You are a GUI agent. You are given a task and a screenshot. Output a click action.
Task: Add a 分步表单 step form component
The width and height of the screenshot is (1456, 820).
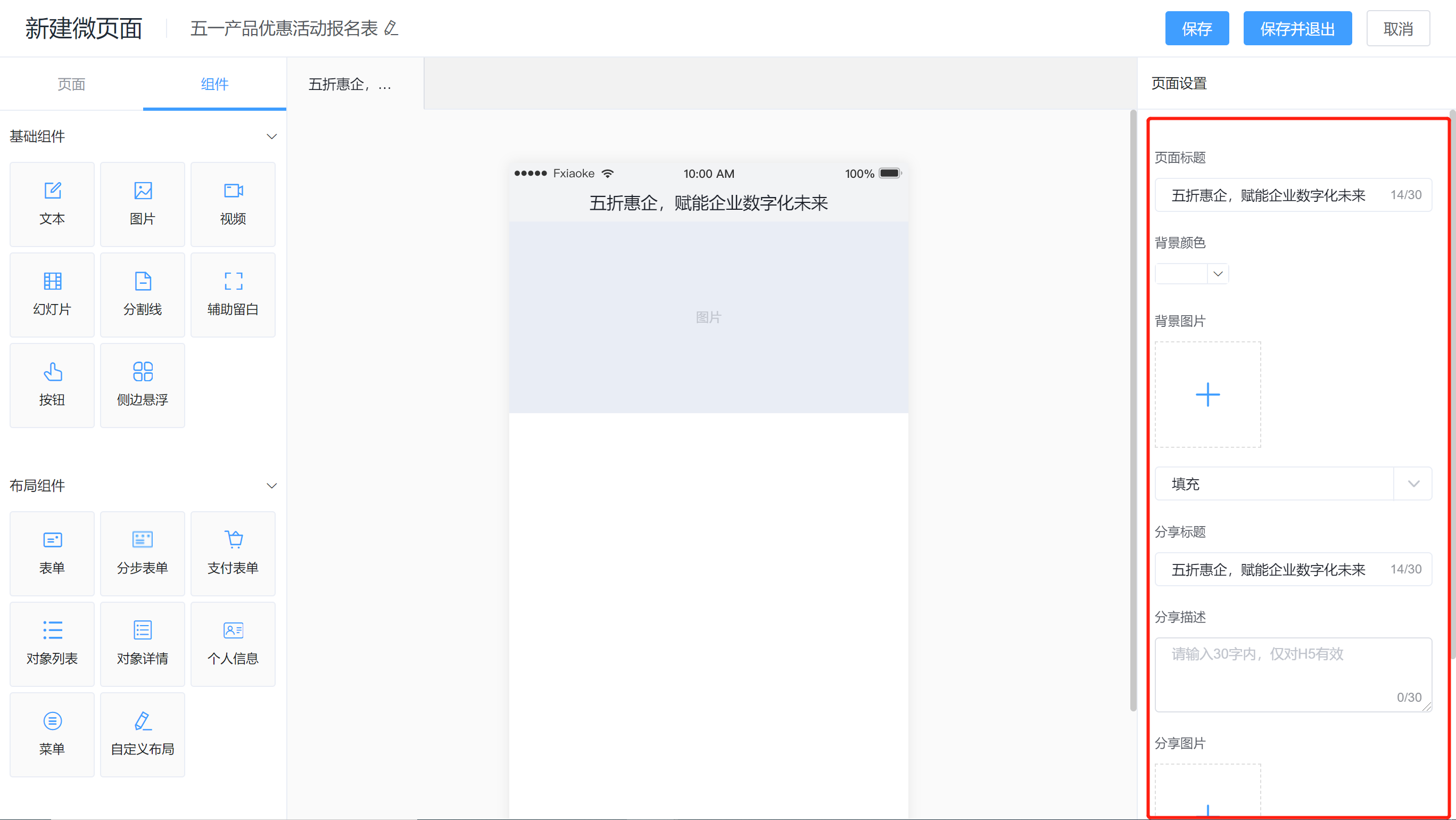click(x=143, y=554)
